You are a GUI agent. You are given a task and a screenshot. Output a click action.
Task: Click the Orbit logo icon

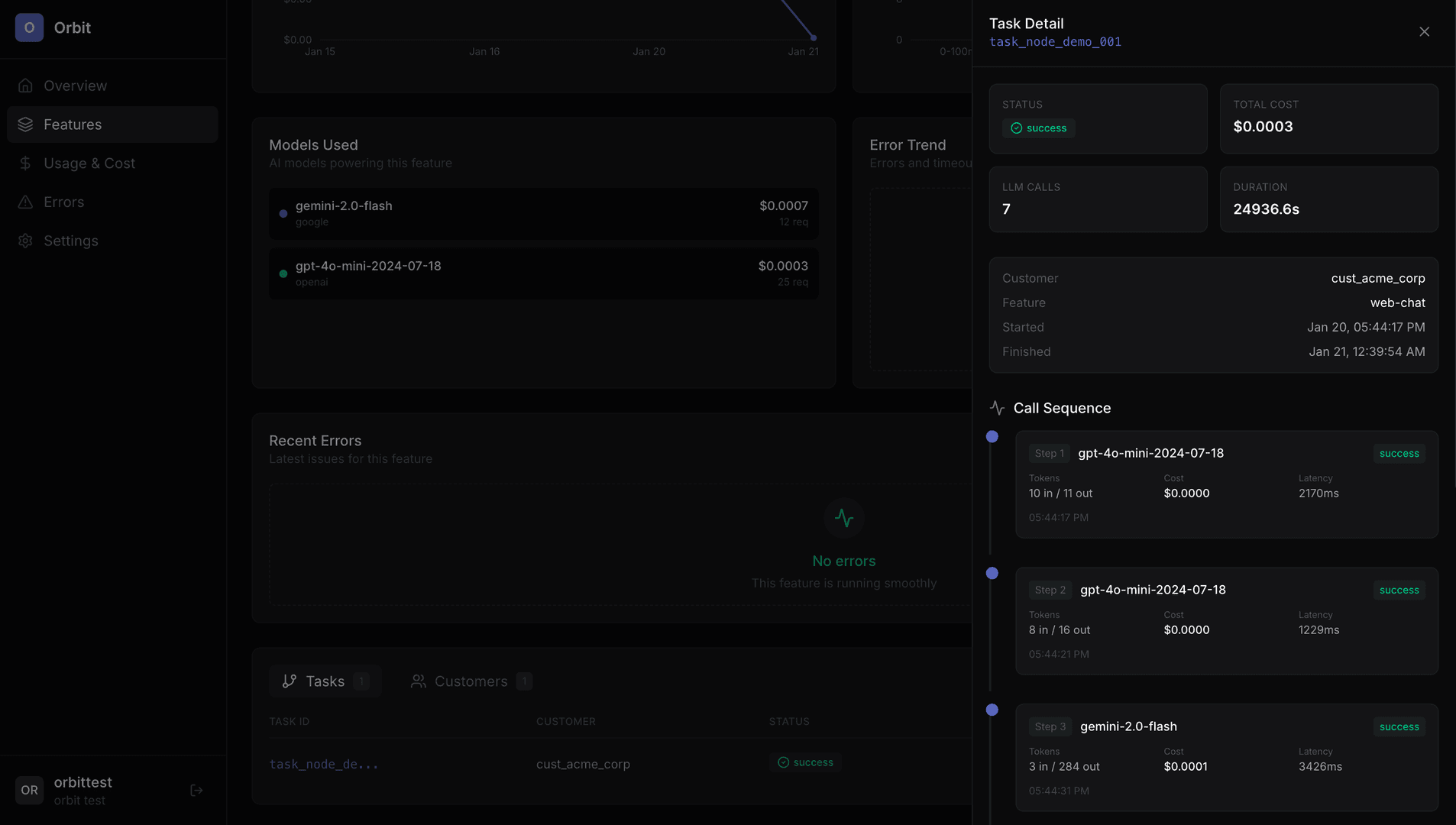[x=29, y=27]
